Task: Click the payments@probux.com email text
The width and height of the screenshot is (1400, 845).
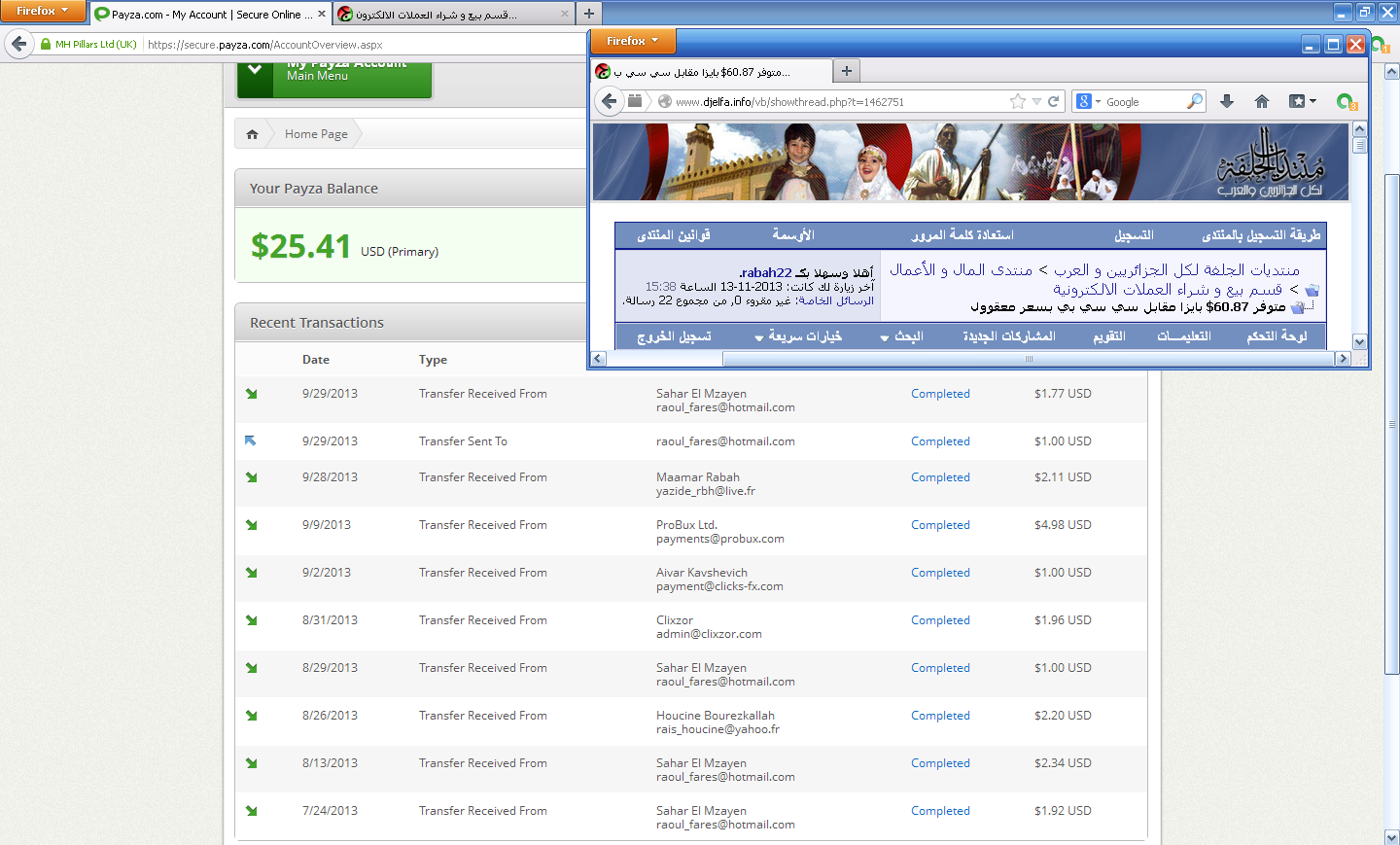Action: tap(719, 539)
